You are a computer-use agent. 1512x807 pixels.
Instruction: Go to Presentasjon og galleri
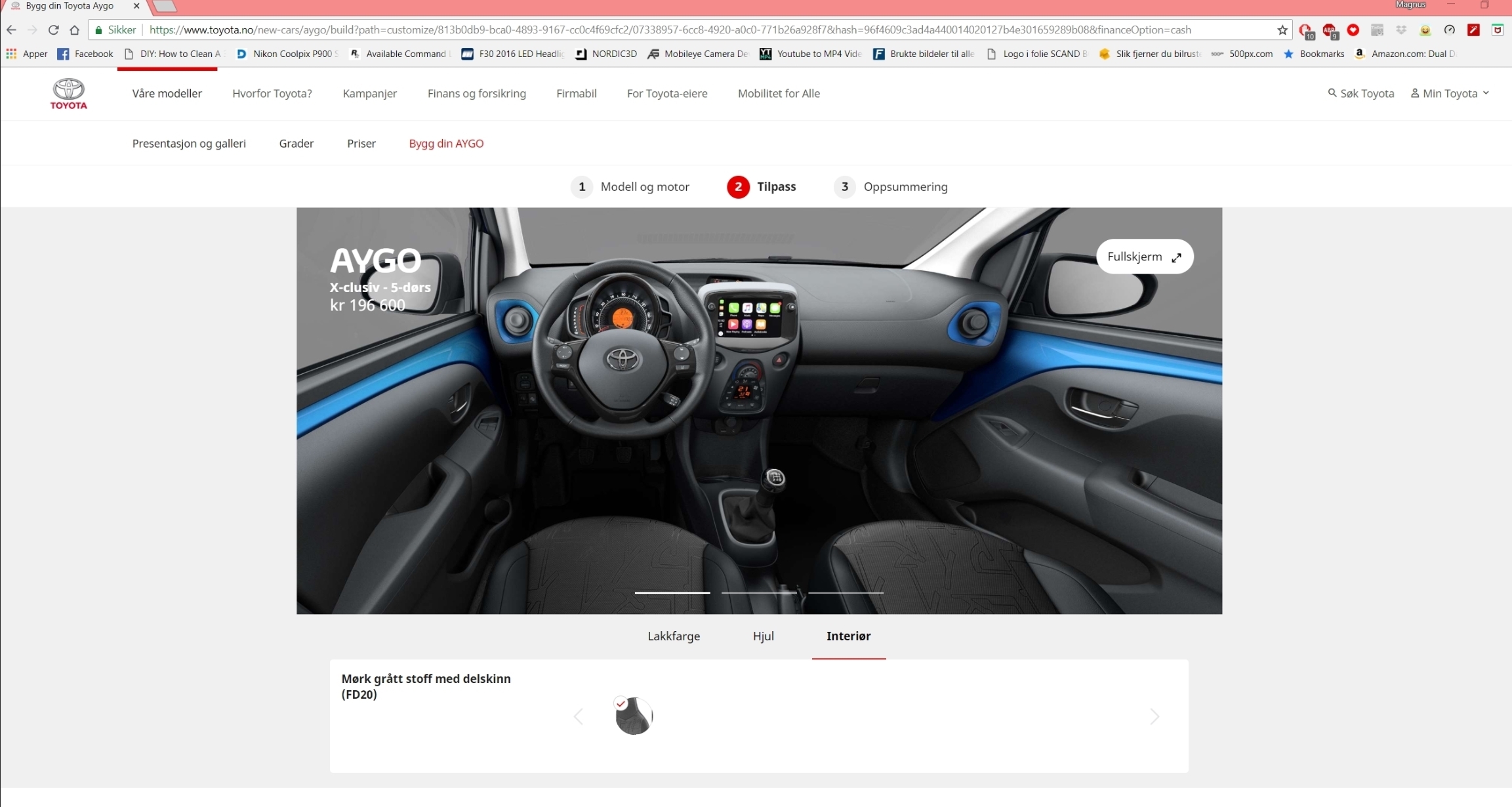click(x=189, y=144)
